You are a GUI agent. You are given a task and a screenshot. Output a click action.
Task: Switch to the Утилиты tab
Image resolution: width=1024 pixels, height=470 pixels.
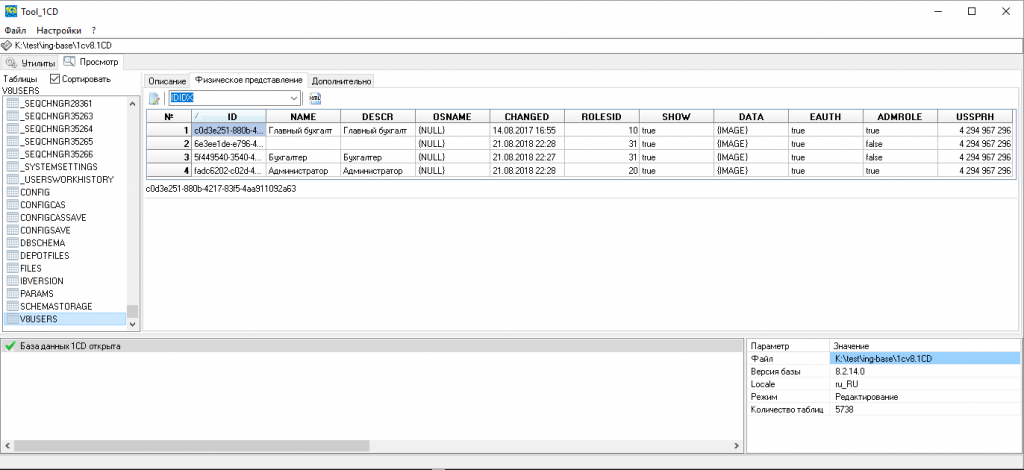32,63
